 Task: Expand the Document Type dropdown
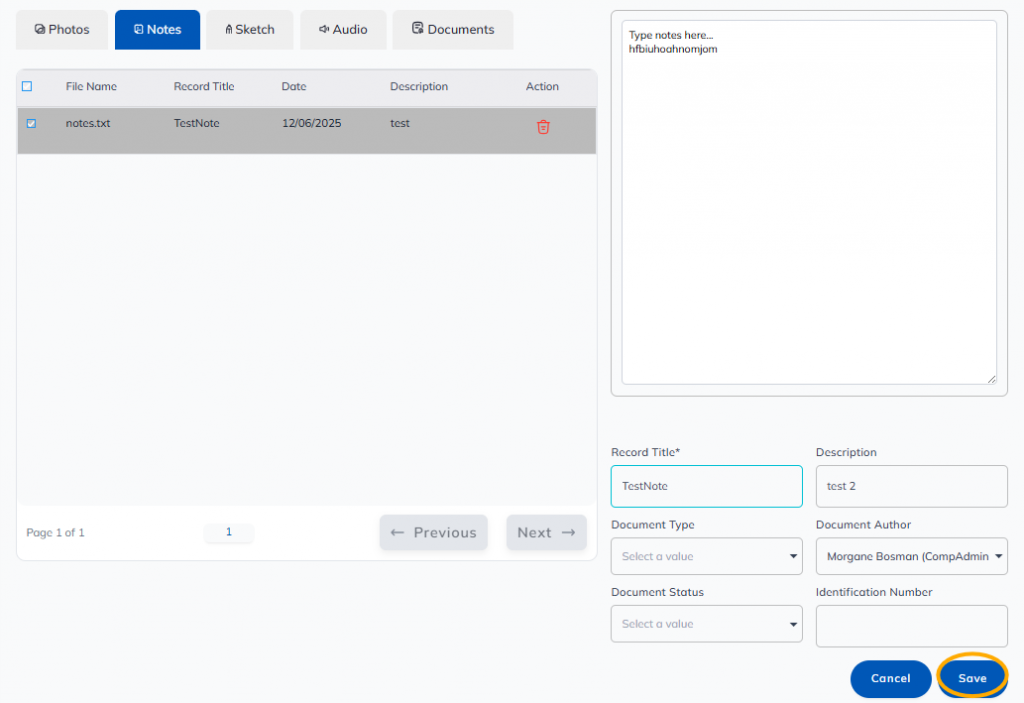[x=706, y=556]
